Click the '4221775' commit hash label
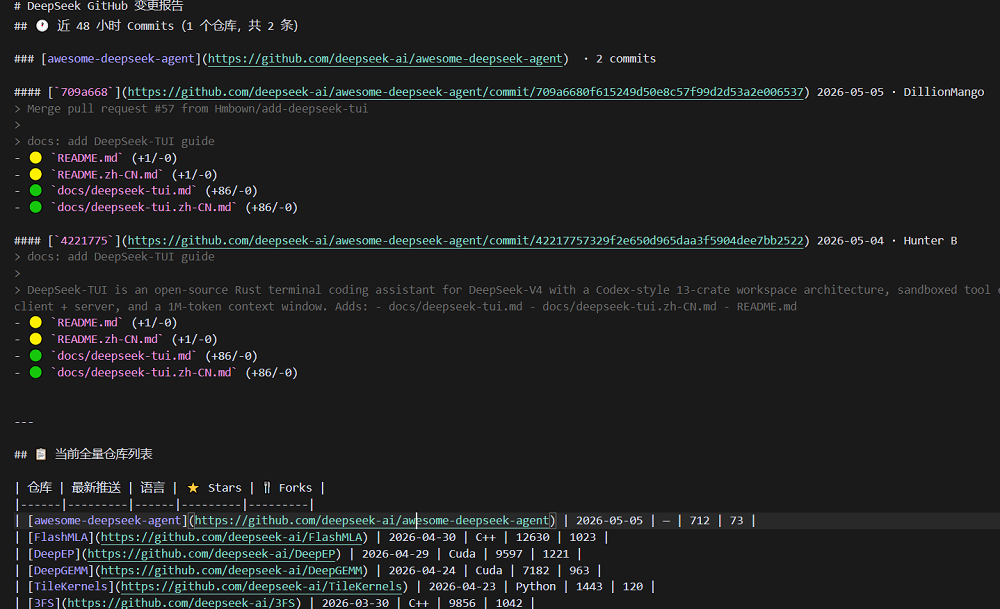This screenshot has width=1000, height=609. coord(84,240)
